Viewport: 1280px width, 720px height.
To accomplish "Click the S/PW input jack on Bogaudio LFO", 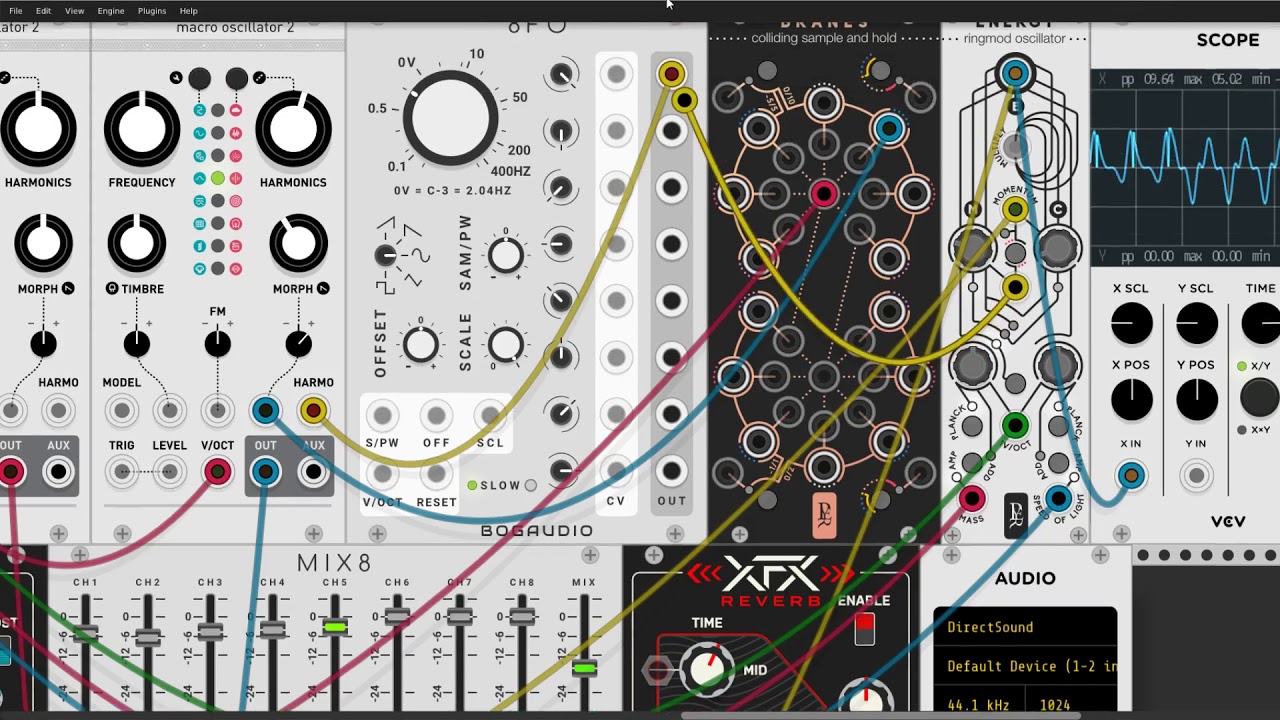I will [382, 415].
